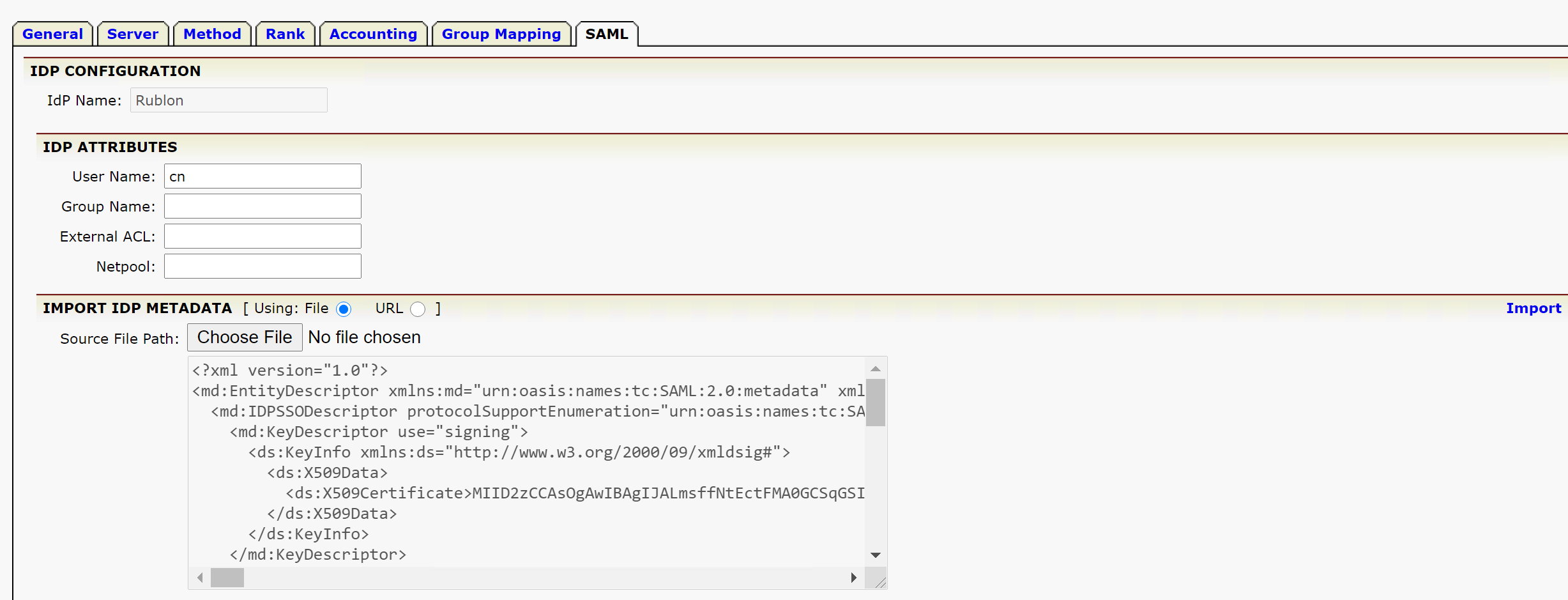Click the External ACL text box
The height and width of the screenshot is (600, 1568).
coord(263,236)
